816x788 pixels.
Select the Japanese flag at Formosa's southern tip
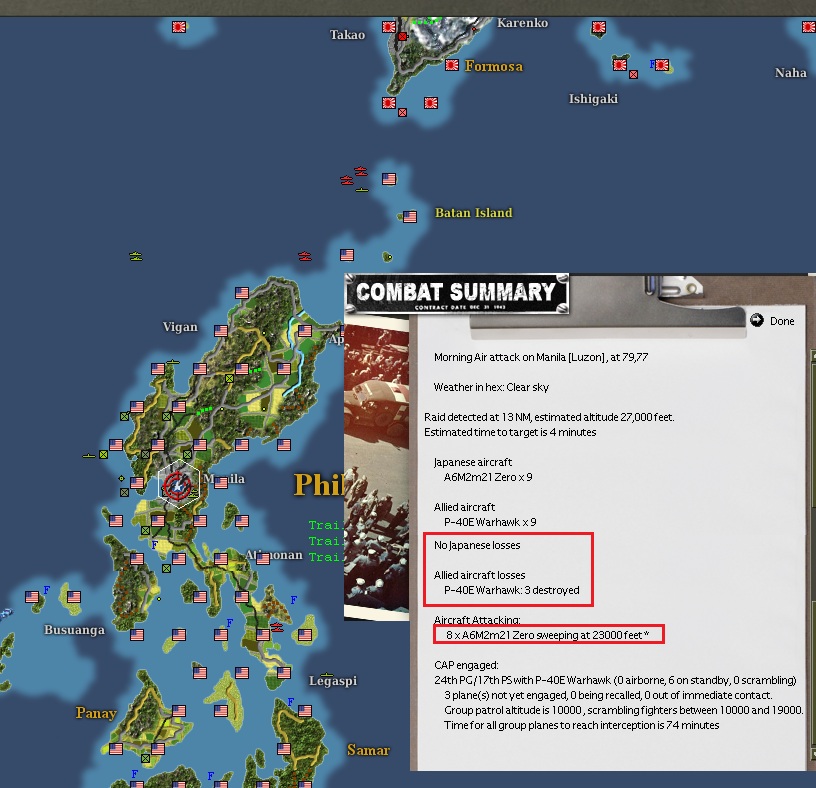click(x=389, y=103)
